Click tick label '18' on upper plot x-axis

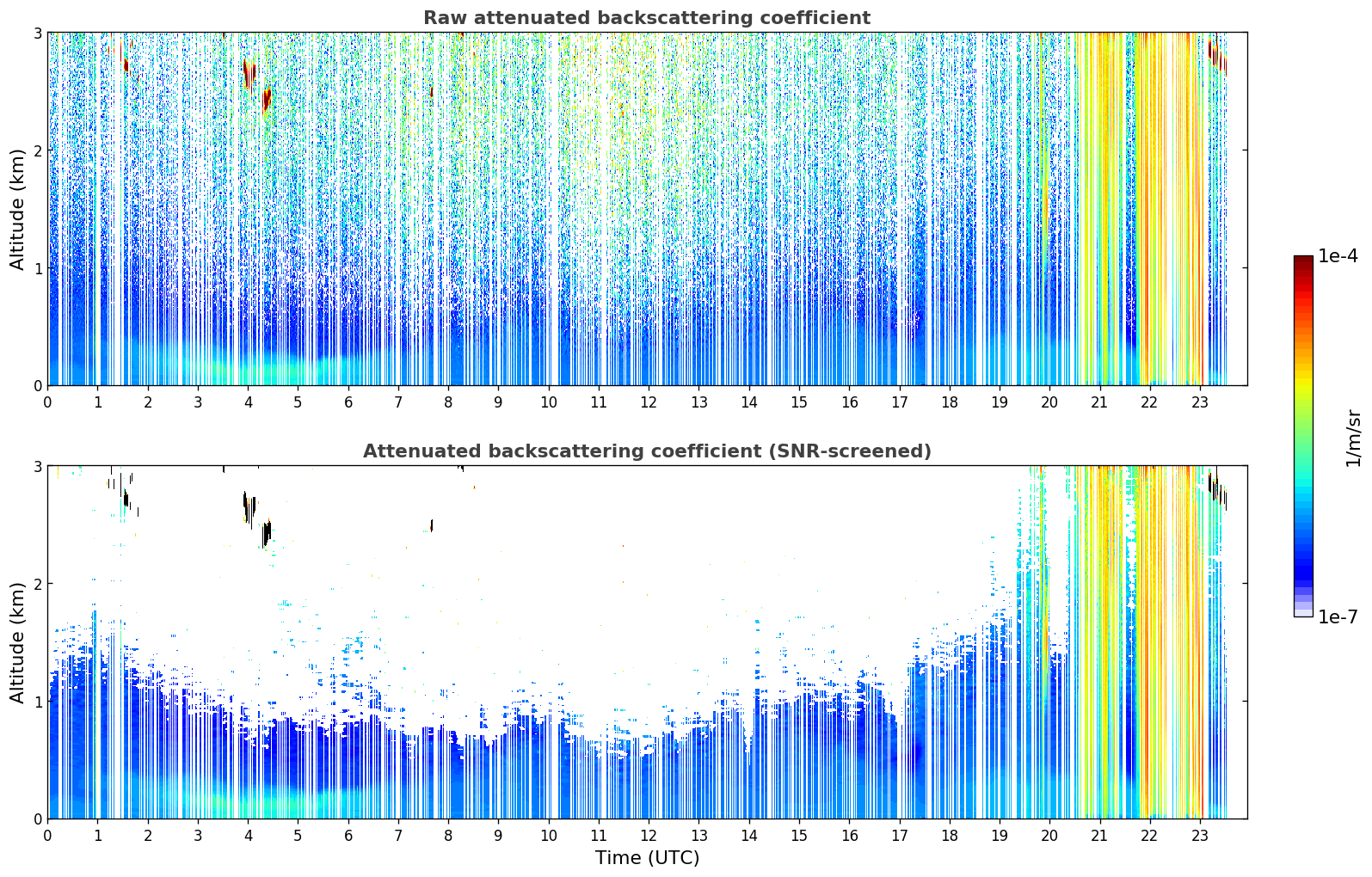[x=949, y=402]
